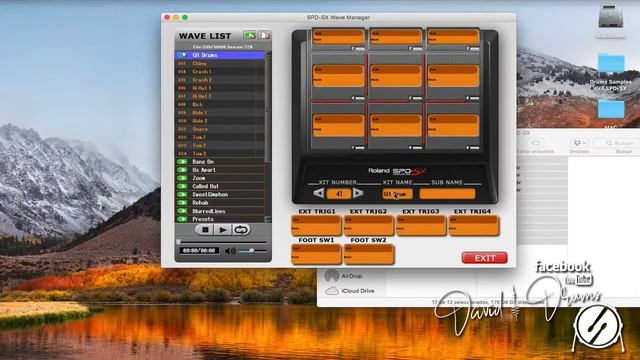Select pad 5 wave slot
Image resolution: width=640 pixels, height=360 pixels.
click(396, 76)
